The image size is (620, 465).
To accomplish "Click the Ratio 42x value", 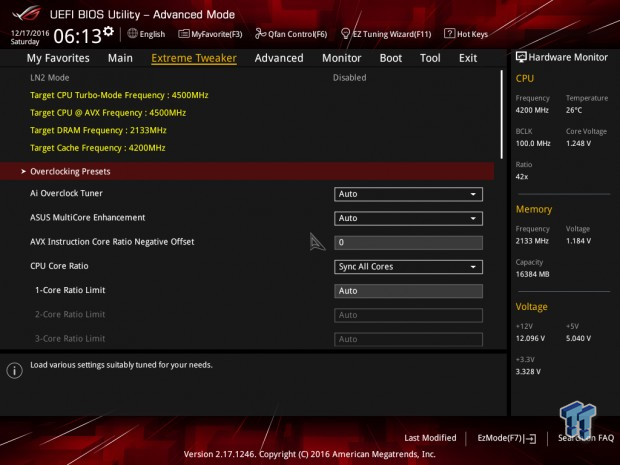I will (522, 177).
